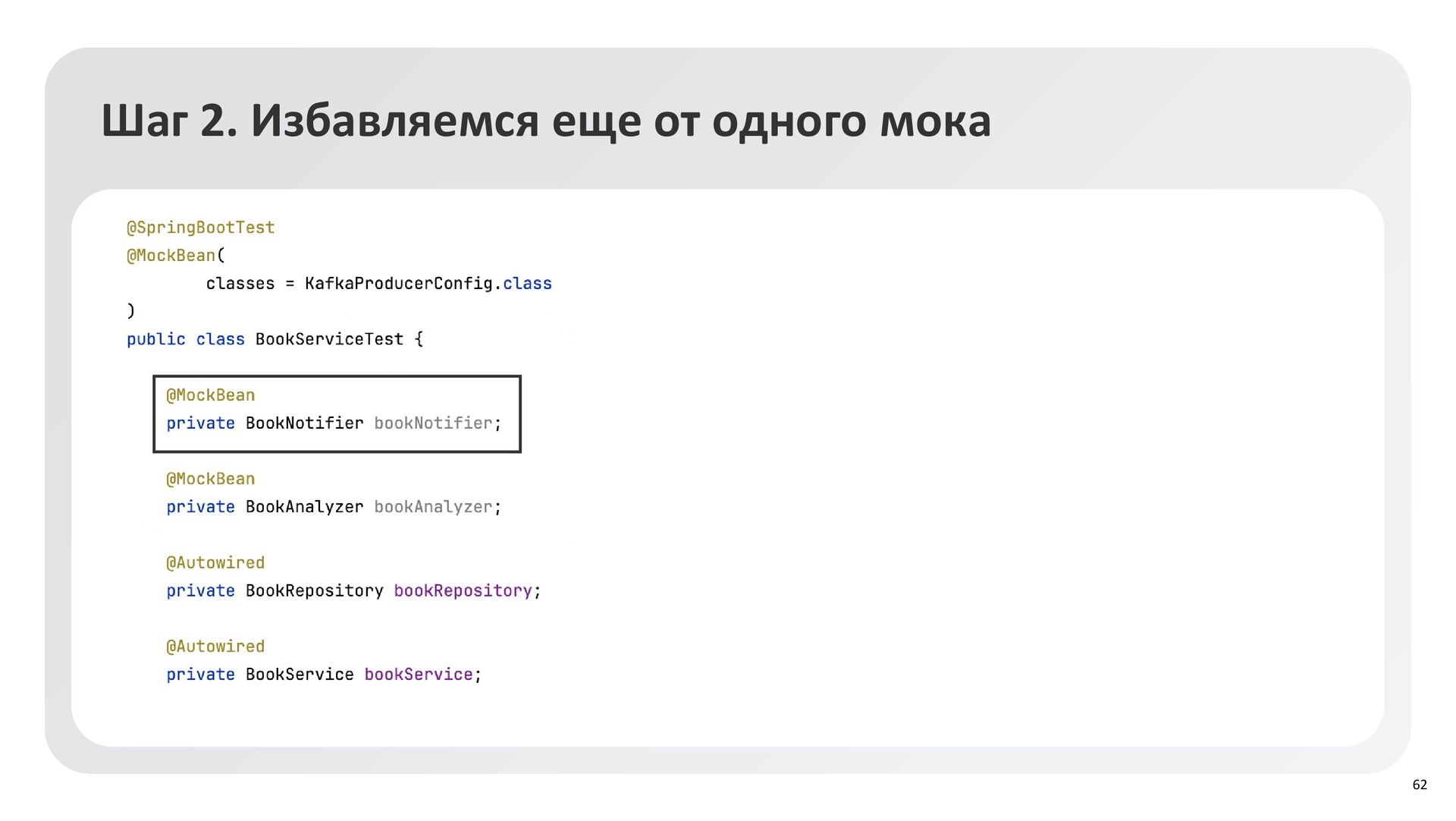The image size is (1456, 821).
Task: Click the 'public' keyword
Action: pyautogui.click(x=155, y=339)
